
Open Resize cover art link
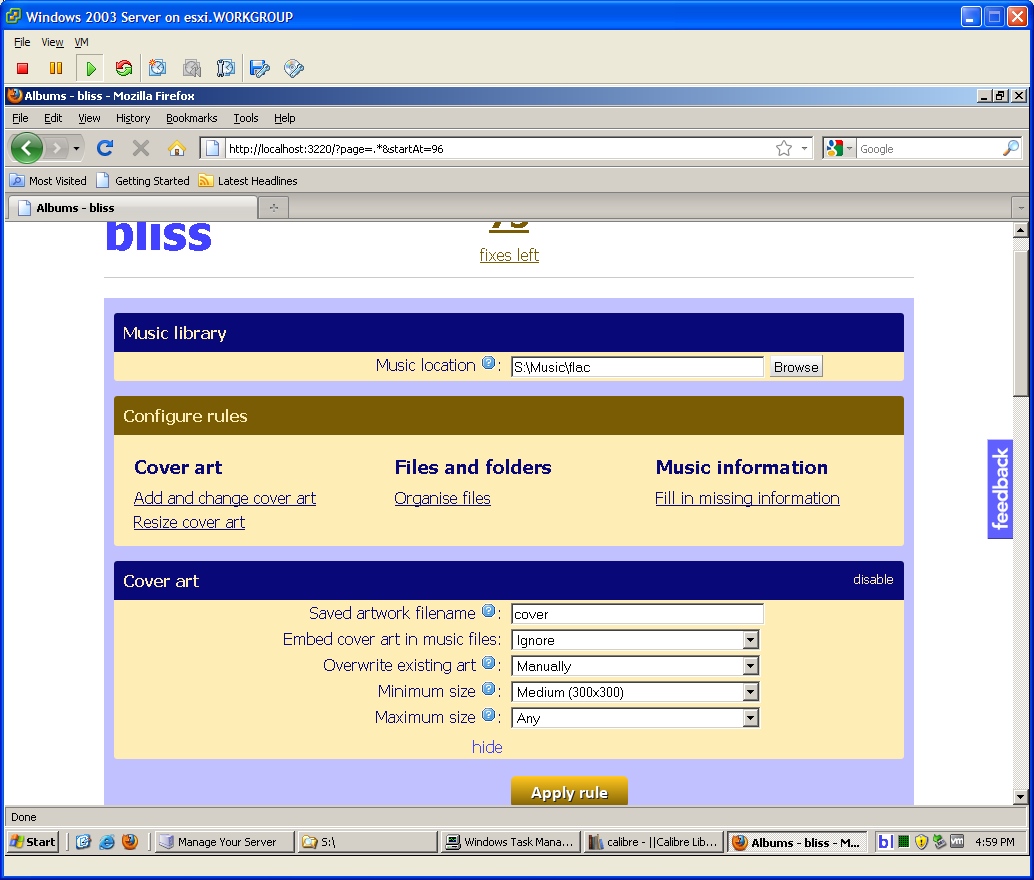coord(189,522)
